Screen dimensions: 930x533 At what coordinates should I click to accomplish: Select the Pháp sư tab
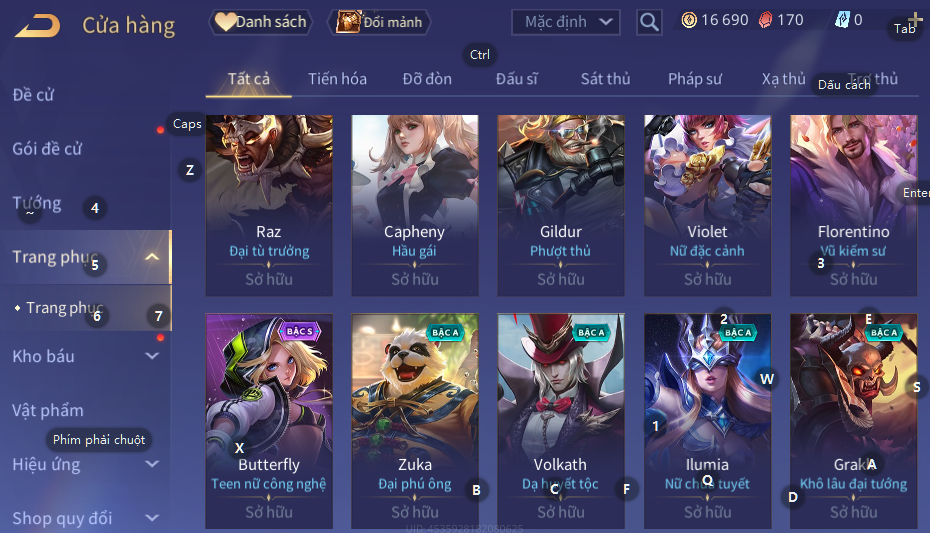pyautogui.click(x=695, y=79)
